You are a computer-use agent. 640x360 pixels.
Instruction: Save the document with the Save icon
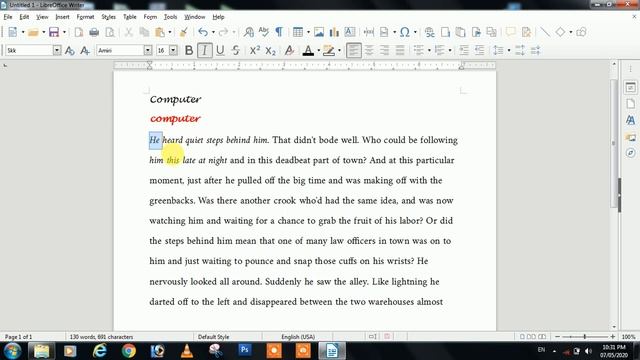click(54, 32)
